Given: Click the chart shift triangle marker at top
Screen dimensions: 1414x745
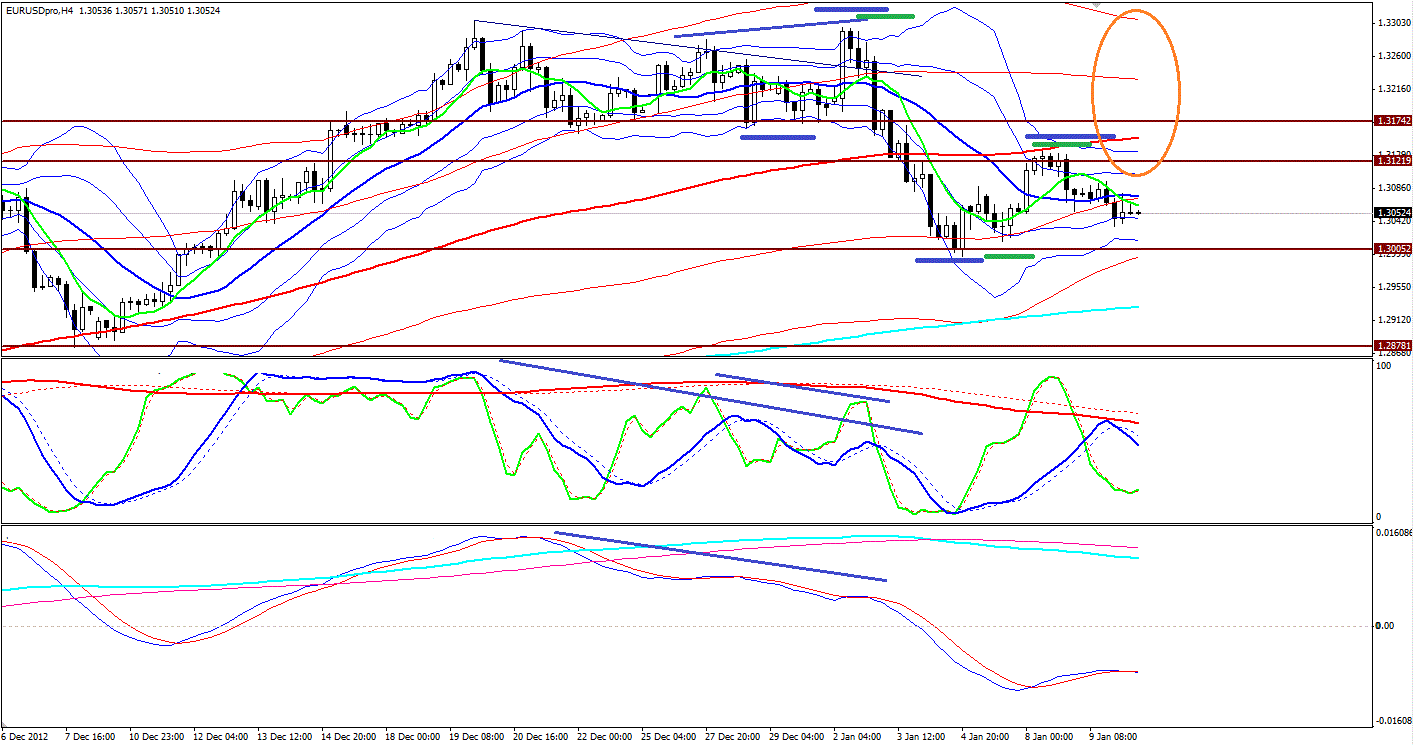Looking at the screenshot, I should pos(1098,4).
